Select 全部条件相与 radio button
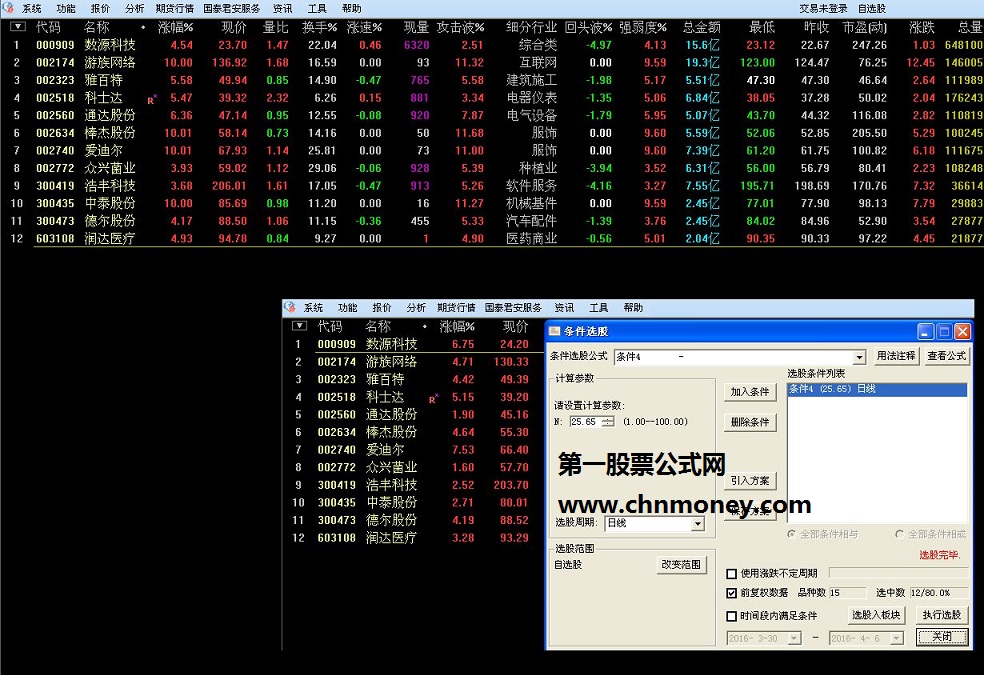Viewport: 984px width, 675px height. (x=791, y=534)
